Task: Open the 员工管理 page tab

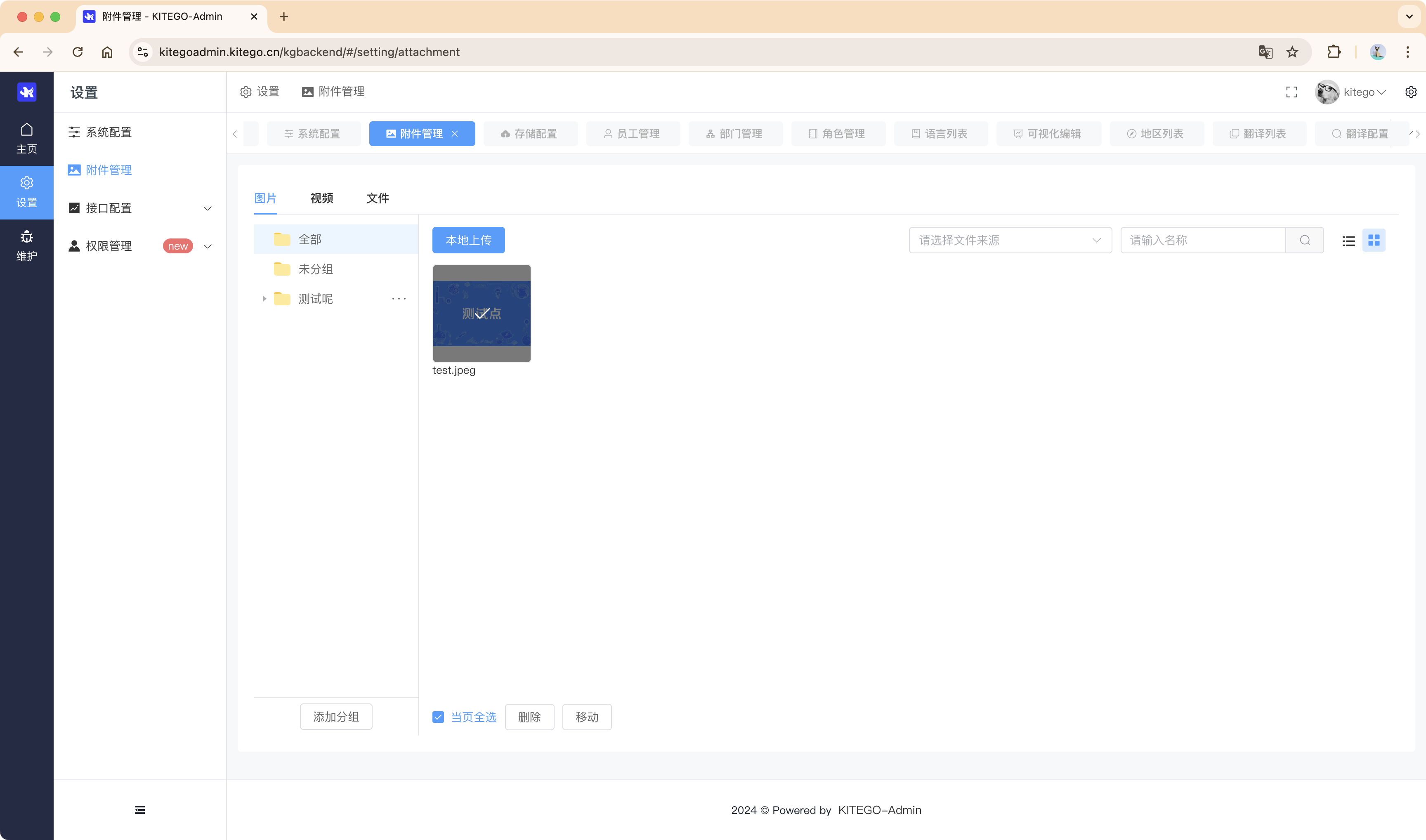Action: click(632, 134)
